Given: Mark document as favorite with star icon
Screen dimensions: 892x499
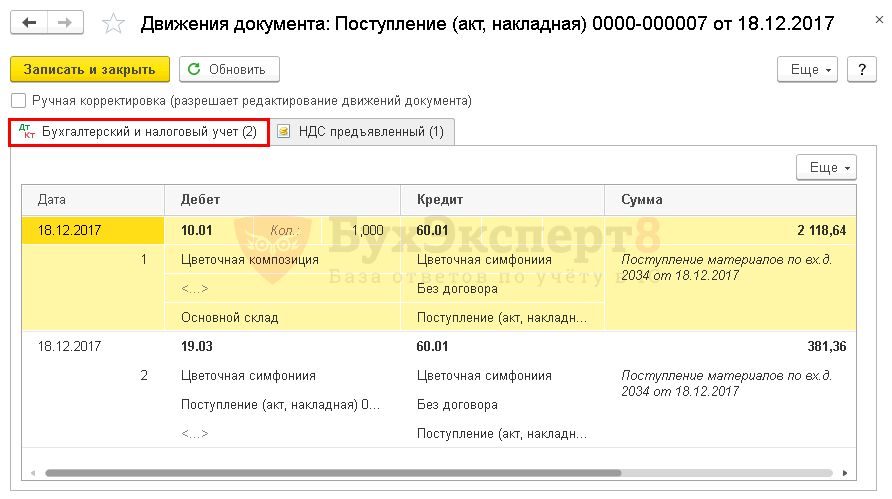Looking at the screenshot, I should click(113, 23).
